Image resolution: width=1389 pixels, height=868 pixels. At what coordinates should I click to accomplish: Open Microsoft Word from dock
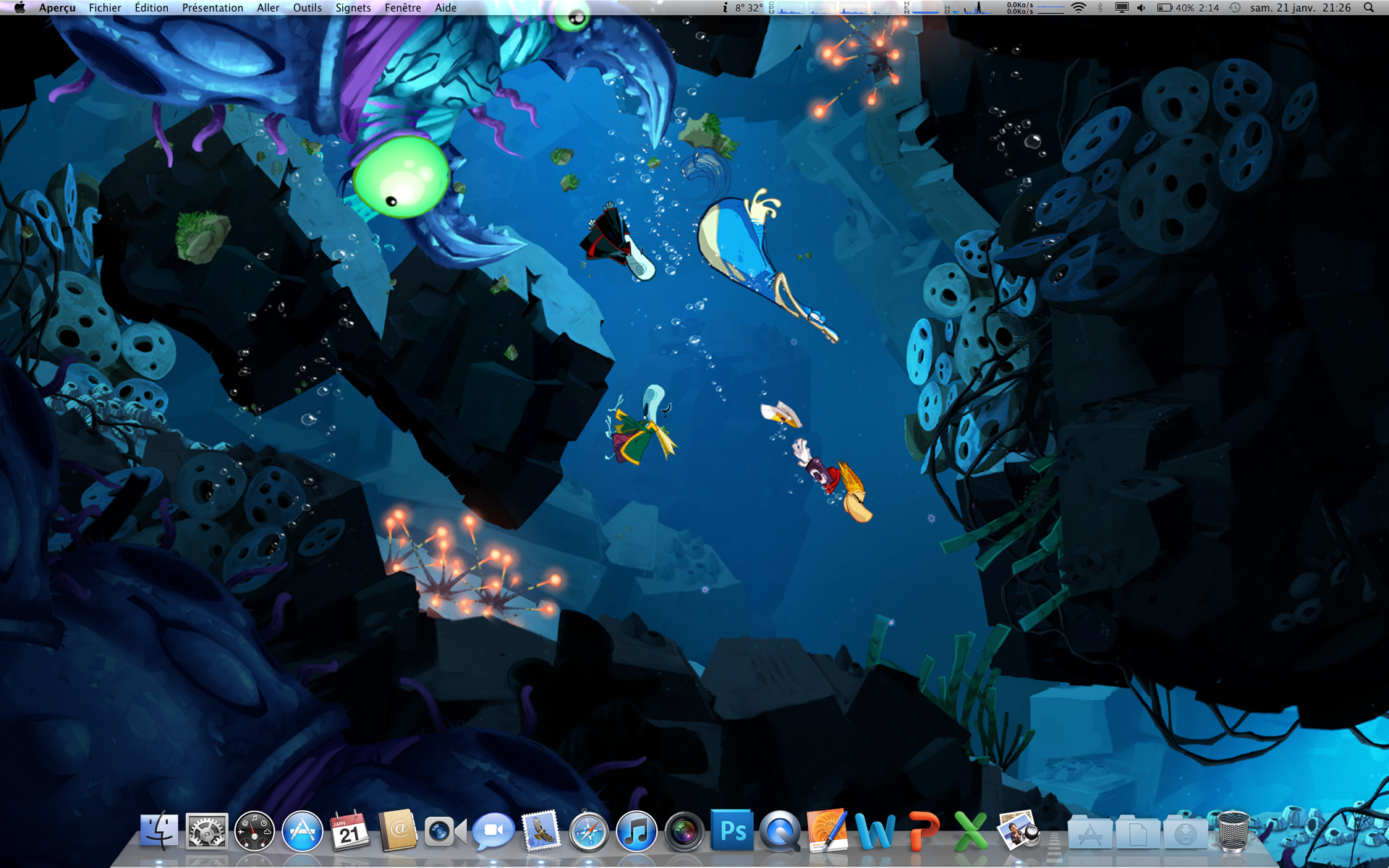875,832
